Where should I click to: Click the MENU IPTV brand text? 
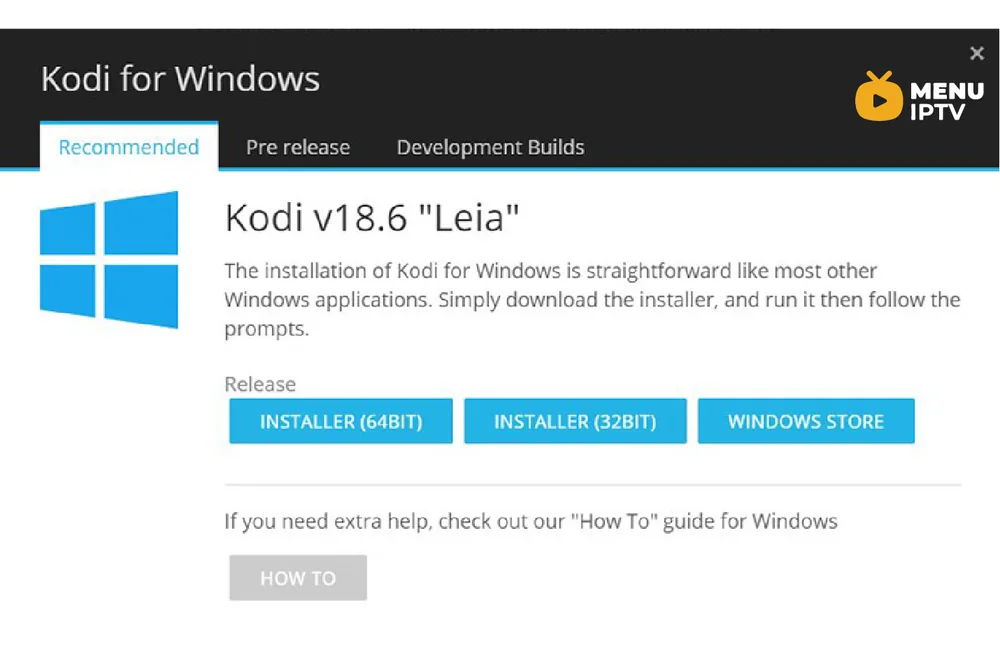click(946, 101)
